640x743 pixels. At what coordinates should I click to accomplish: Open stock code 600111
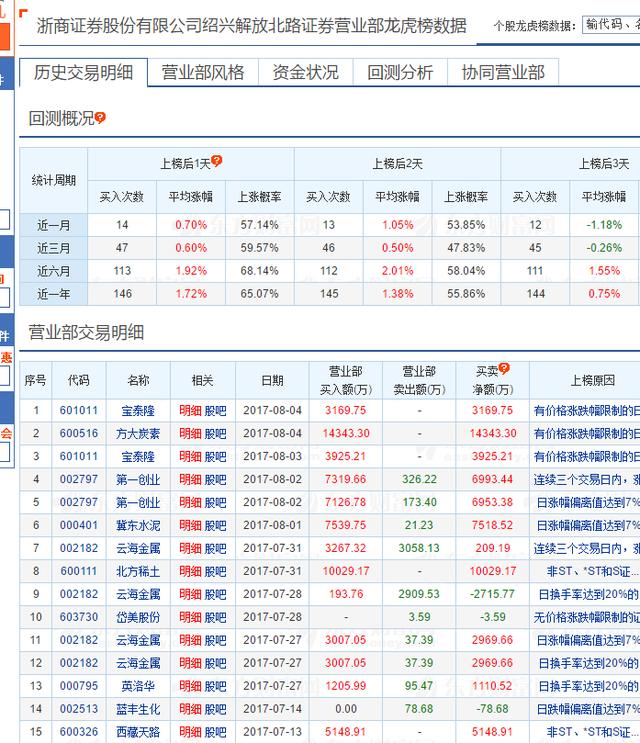(79, 571)
